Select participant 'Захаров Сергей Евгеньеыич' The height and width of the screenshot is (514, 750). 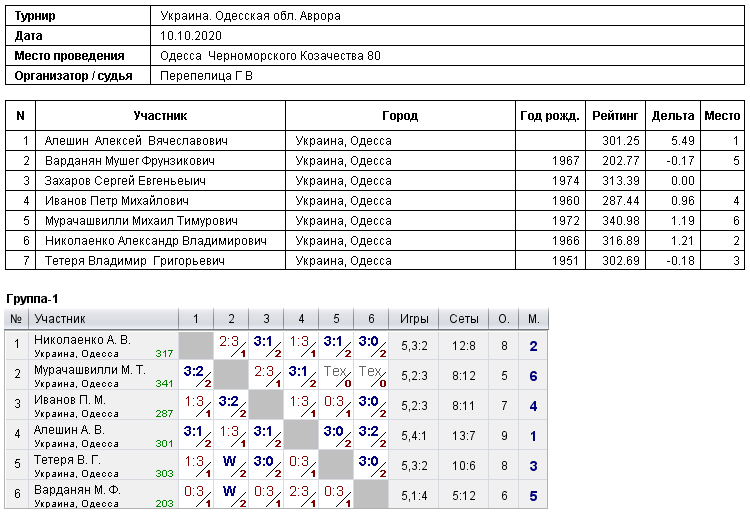pyautogui.click(x=125, y=181)
